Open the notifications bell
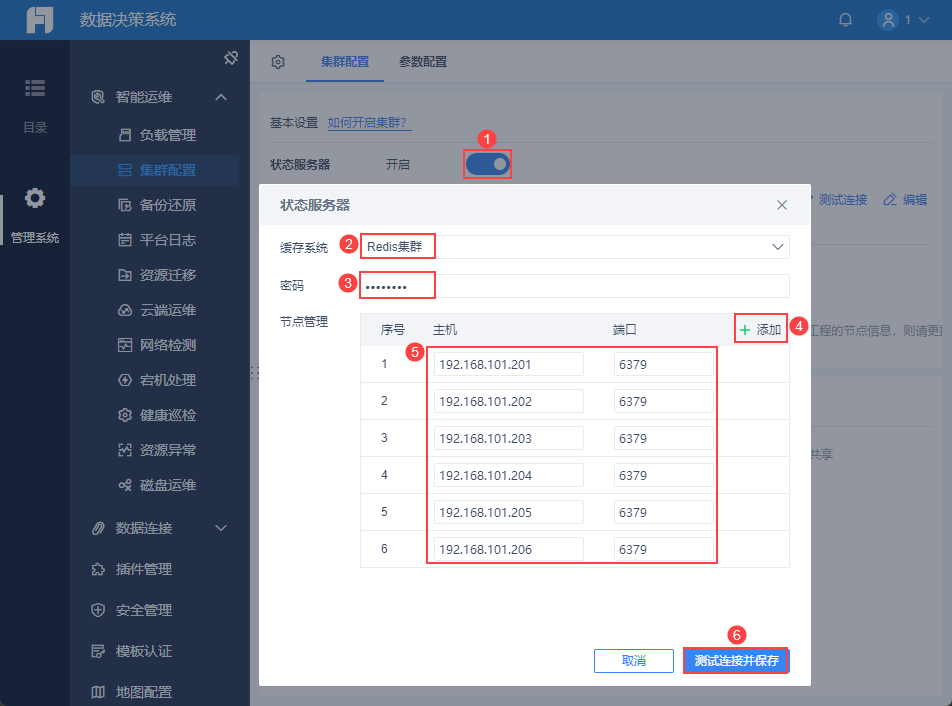This screenshot has height=706, width=952. tap(845, 20)
